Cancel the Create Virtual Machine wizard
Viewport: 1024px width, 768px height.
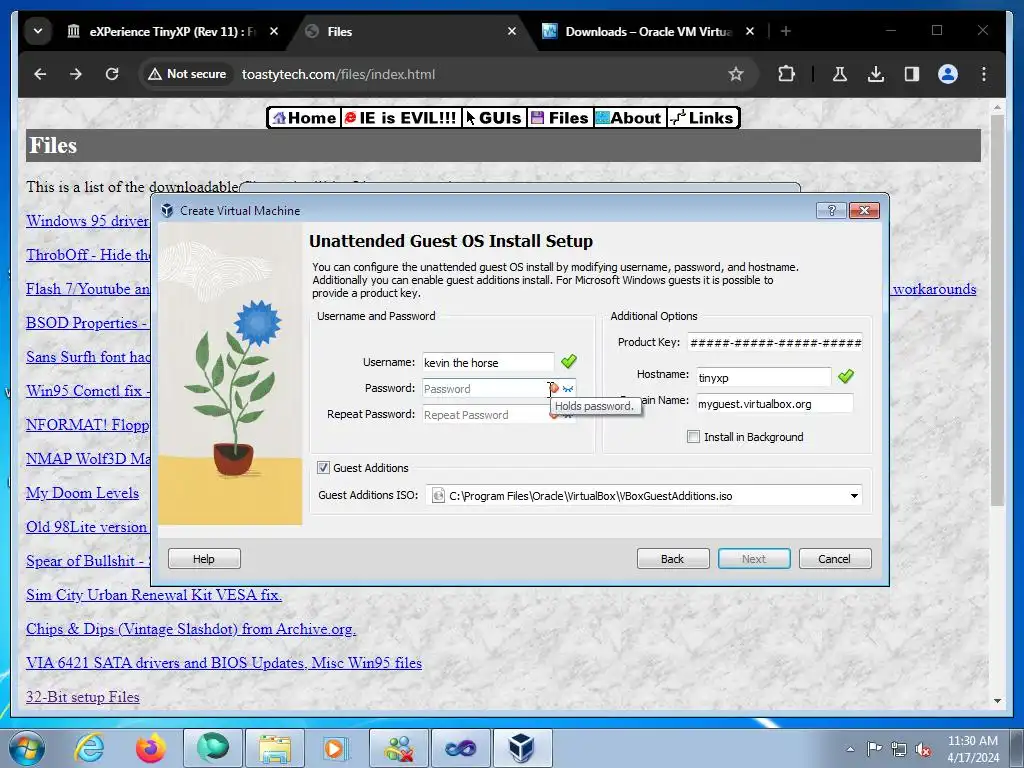point(835,559)
